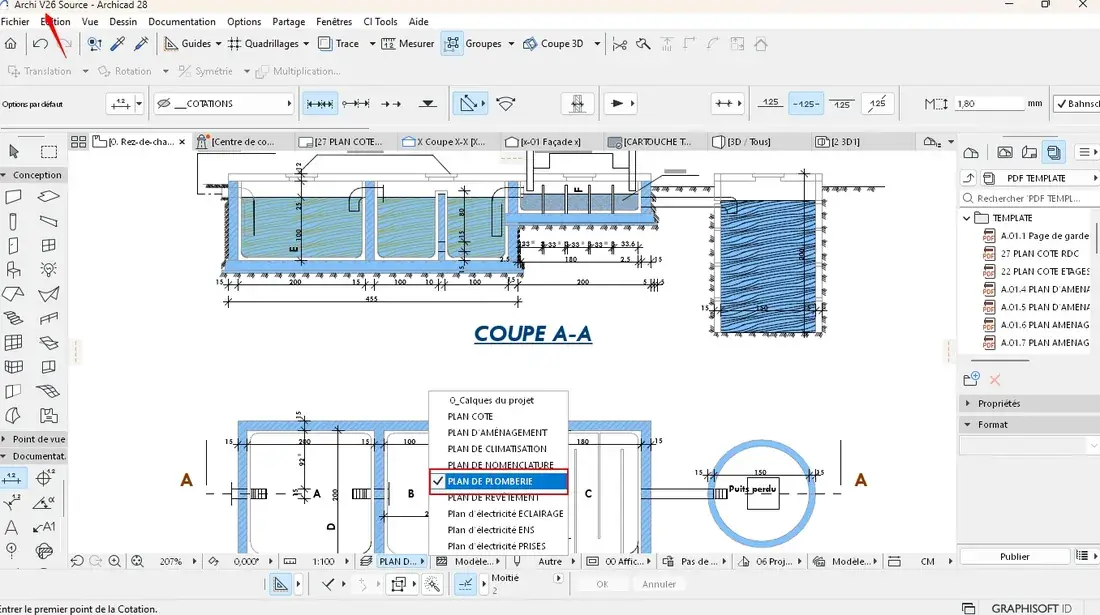Focus the Rechercher PDF TEMPL search field
This screenshot has width=1100, height=615.
coord(1028,198)
